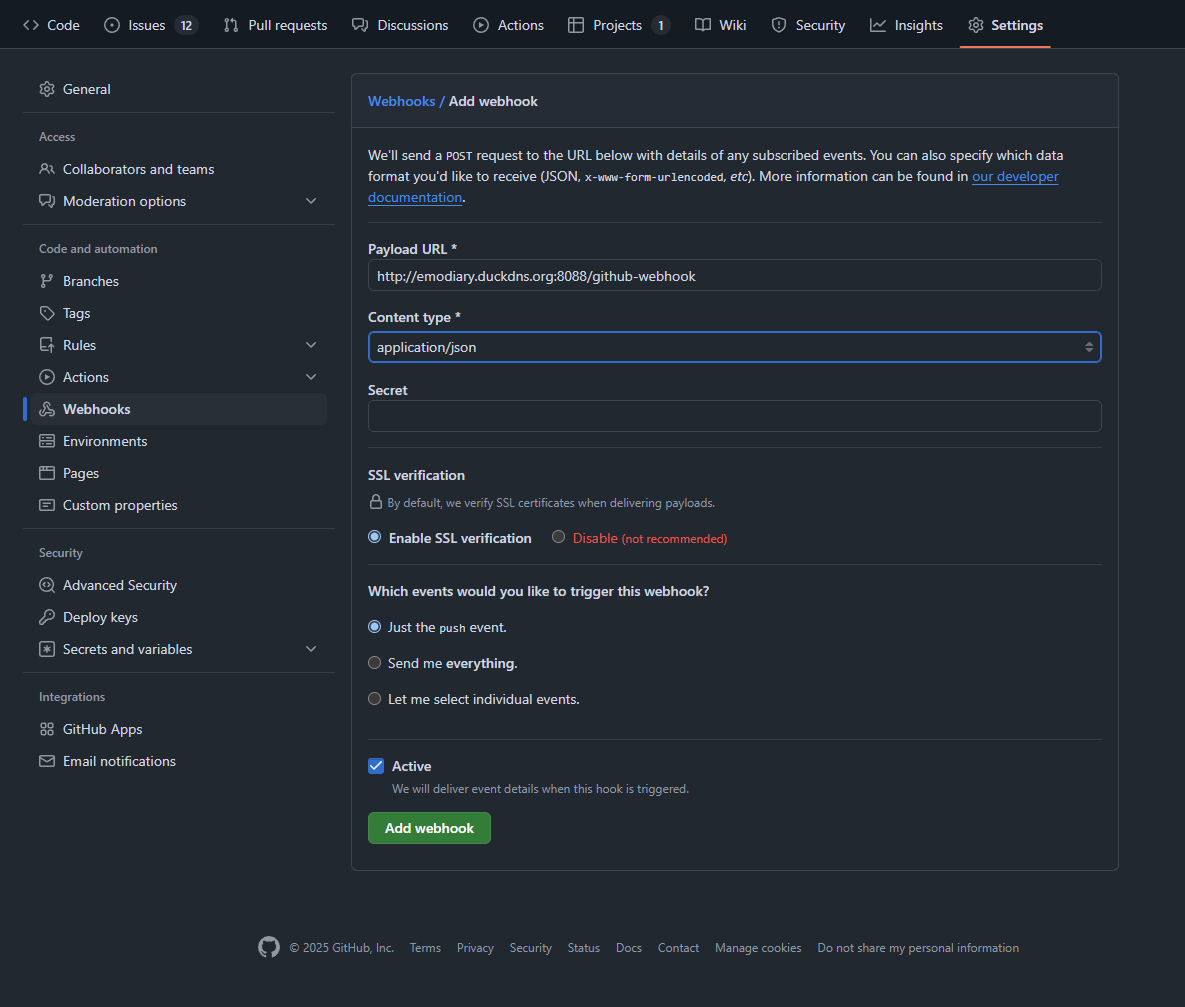
Task: Select the Webhooks entry in the sidebar
Action: click(x=95, y=408)
